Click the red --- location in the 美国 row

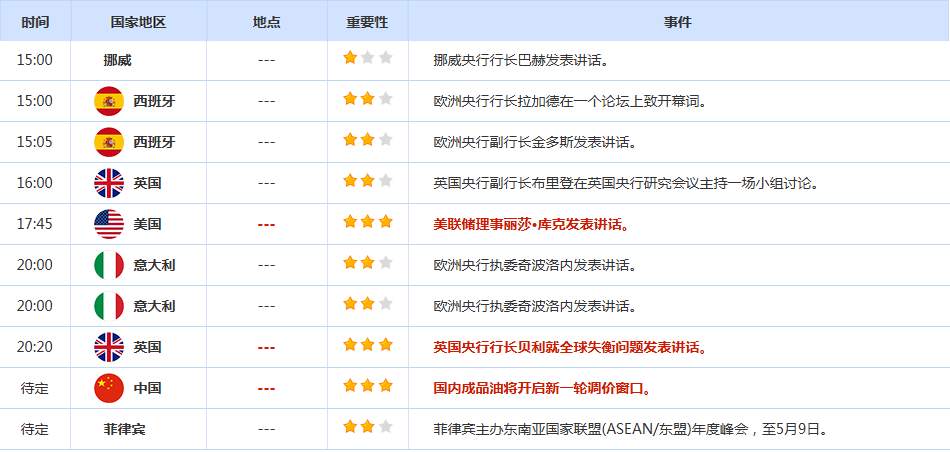coord(267,225)
